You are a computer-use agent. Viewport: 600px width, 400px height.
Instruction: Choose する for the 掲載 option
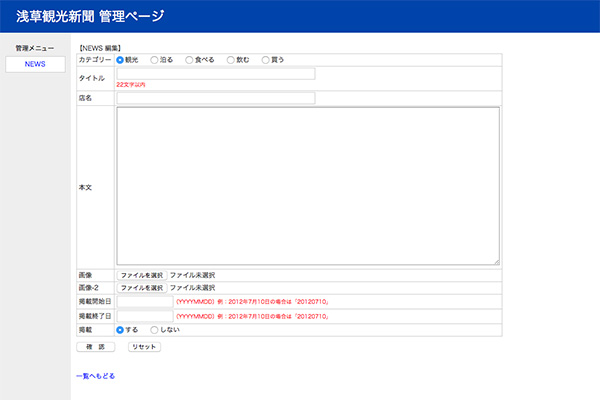coord(121,329)
